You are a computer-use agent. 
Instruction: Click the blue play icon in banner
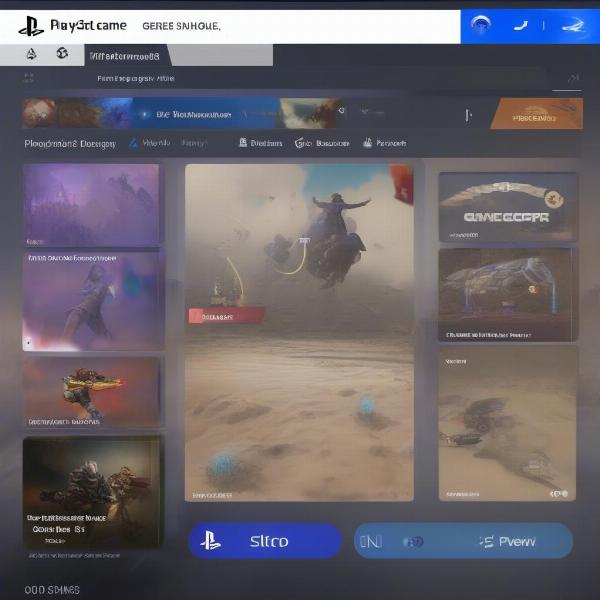(x=144, y=114)
